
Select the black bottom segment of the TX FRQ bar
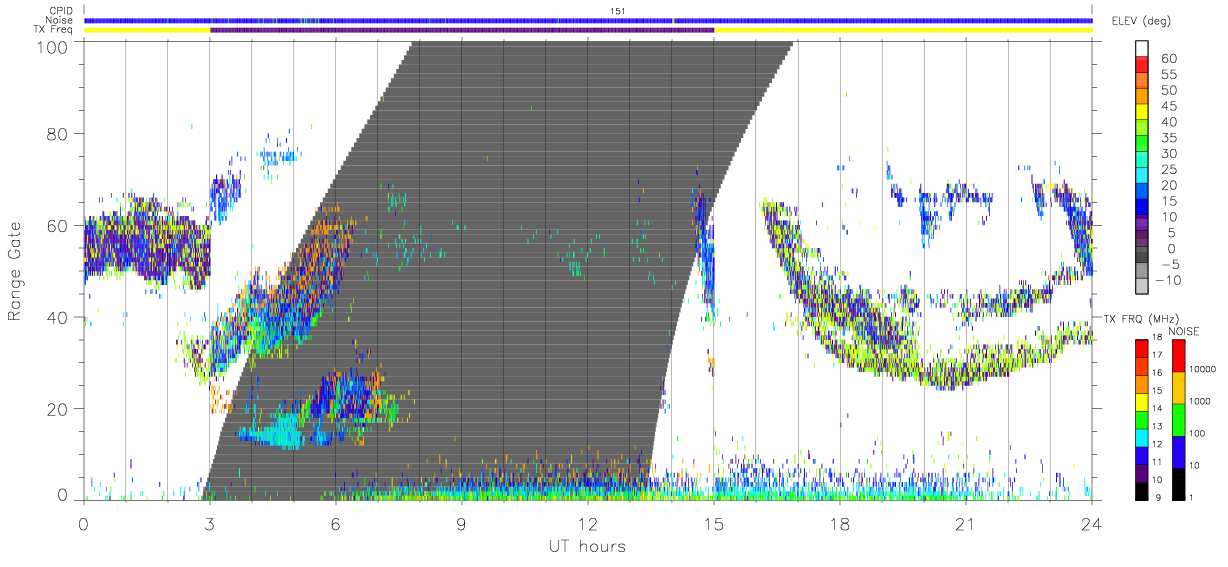coord(1142,491)
